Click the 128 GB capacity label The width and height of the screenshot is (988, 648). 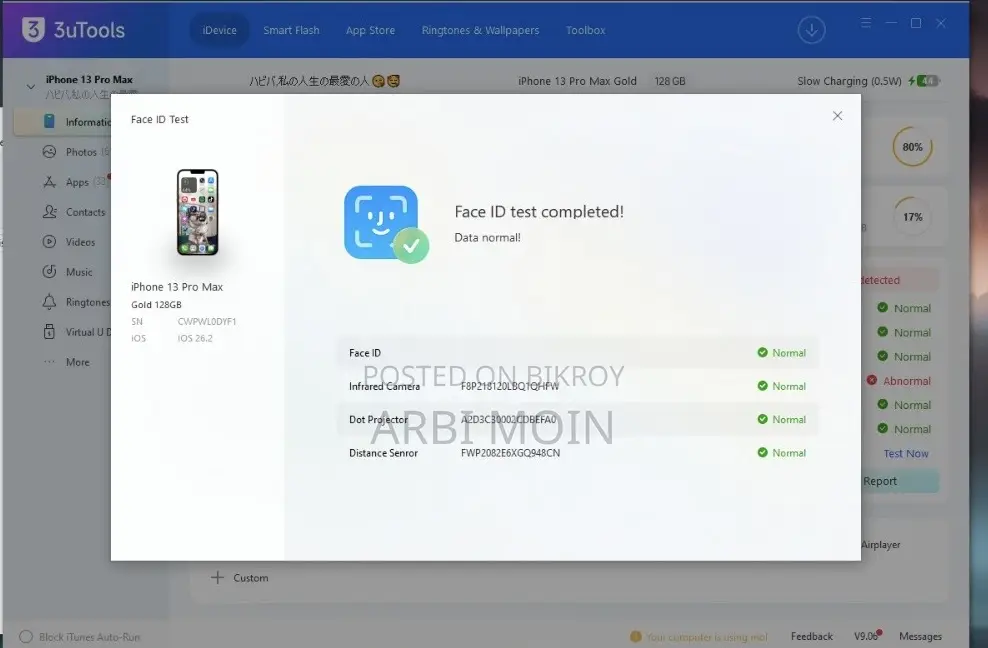[x=670, y=81]
